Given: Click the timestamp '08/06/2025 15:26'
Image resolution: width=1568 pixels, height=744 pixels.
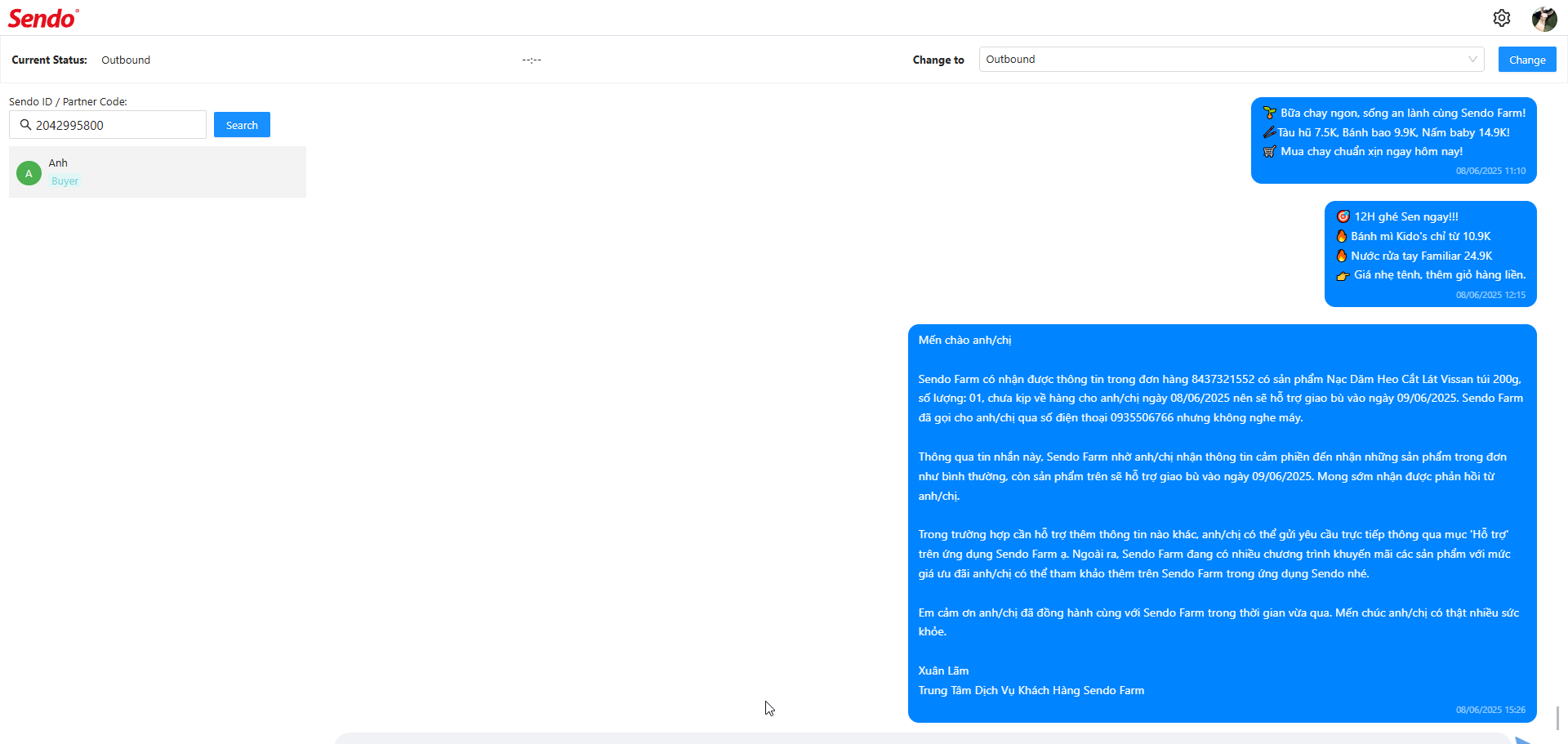Looking at the screenshot, I should [x=1490, y=710].
